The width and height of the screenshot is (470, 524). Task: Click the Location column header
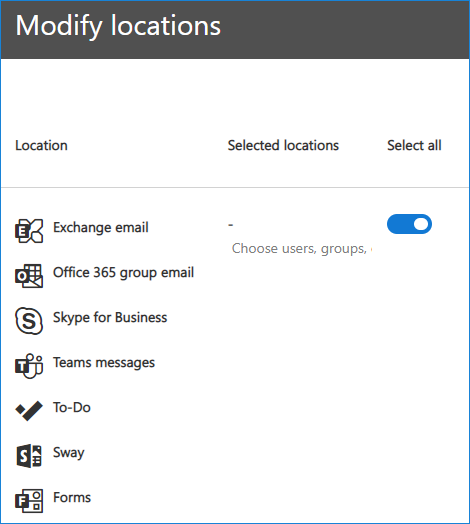coord(41,146)
